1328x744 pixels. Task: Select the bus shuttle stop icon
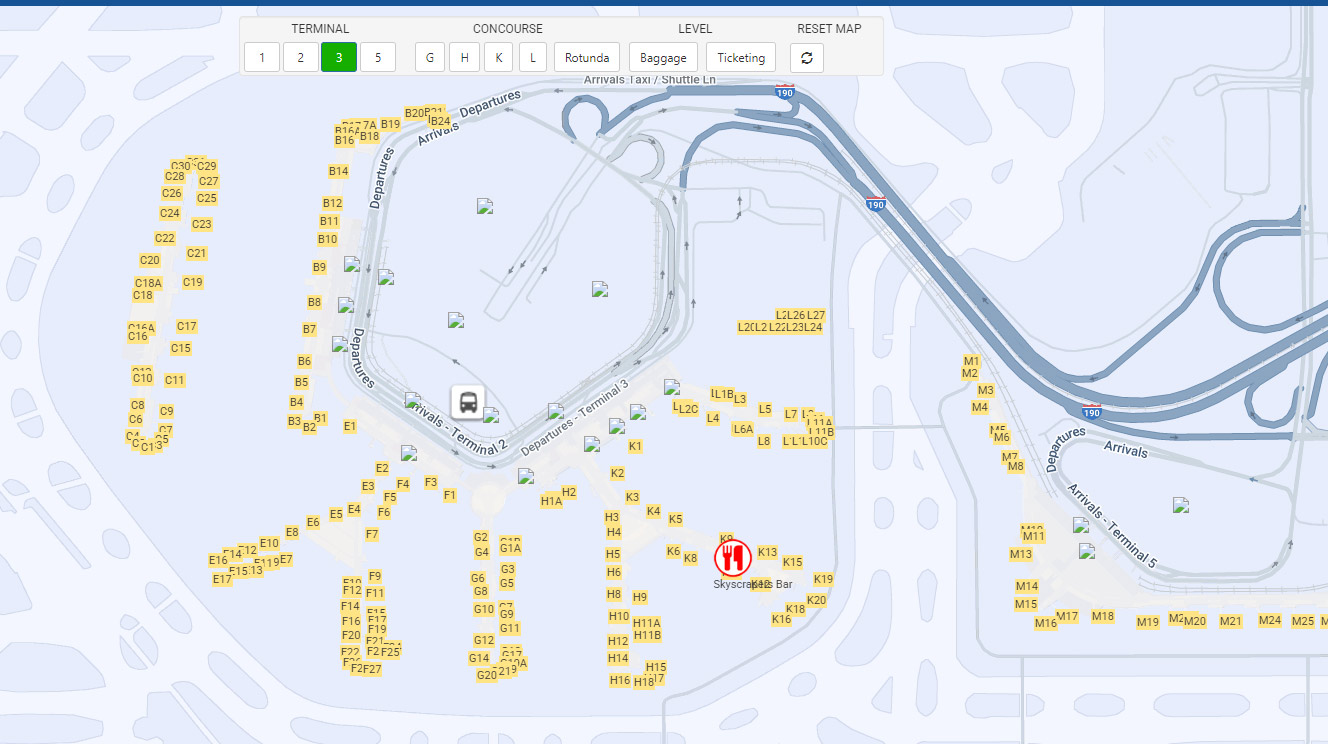(468, 402)
